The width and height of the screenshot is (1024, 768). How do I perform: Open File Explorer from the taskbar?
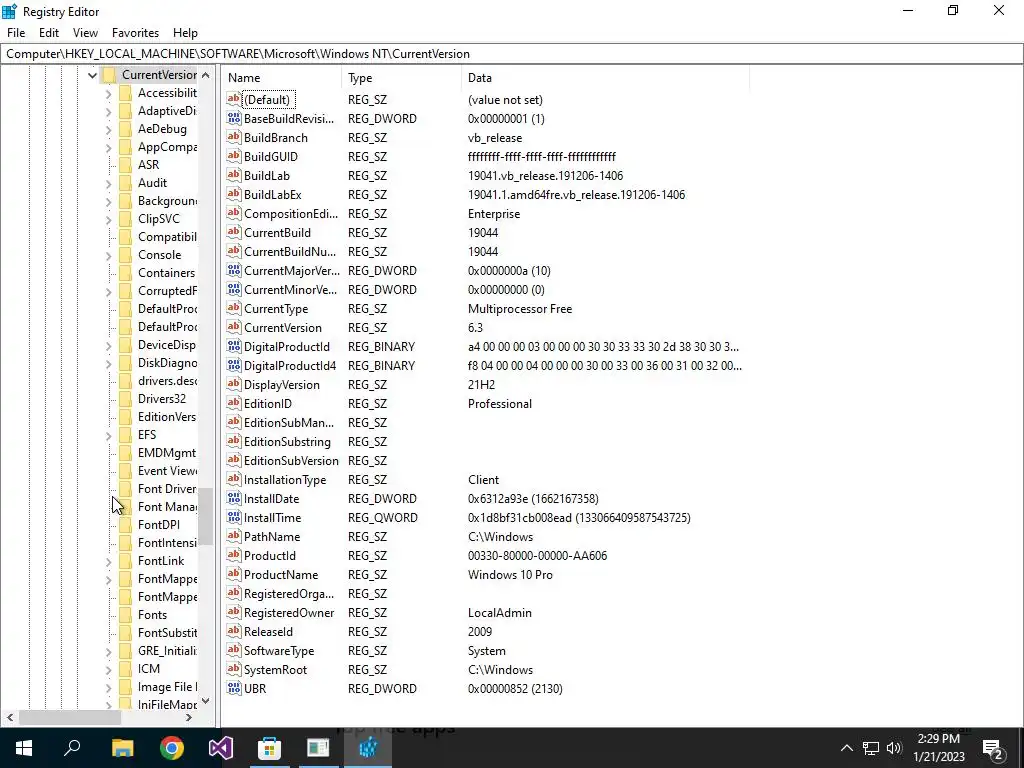tap(122, 748)
